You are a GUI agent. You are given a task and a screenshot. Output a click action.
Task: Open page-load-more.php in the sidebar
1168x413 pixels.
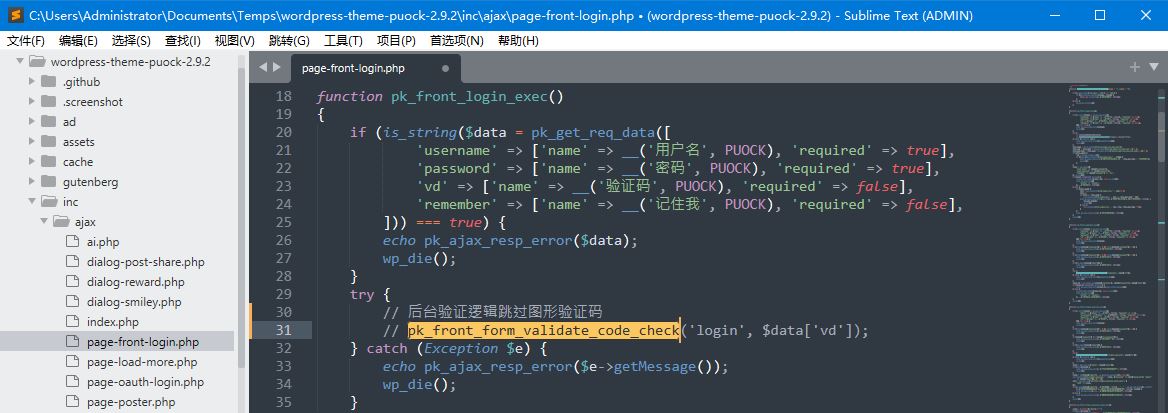[142, 362]
